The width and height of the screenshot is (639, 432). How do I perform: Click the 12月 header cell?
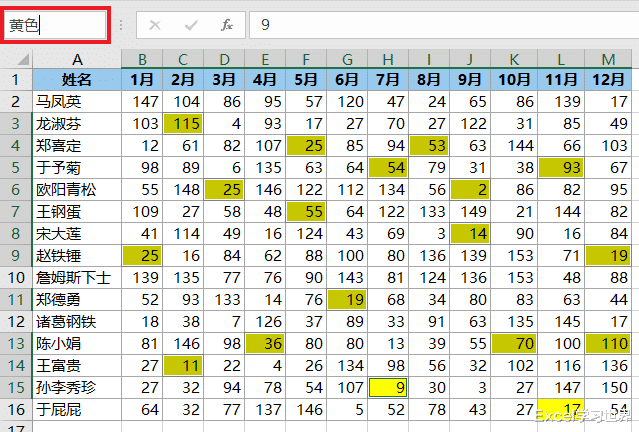608,79
